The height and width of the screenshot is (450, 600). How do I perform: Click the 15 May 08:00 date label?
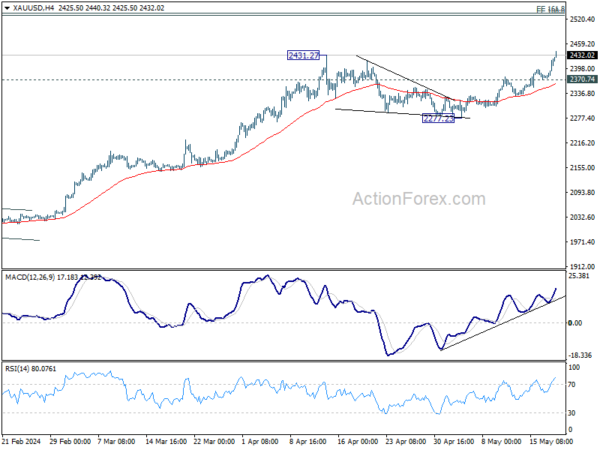coord(551,442)
